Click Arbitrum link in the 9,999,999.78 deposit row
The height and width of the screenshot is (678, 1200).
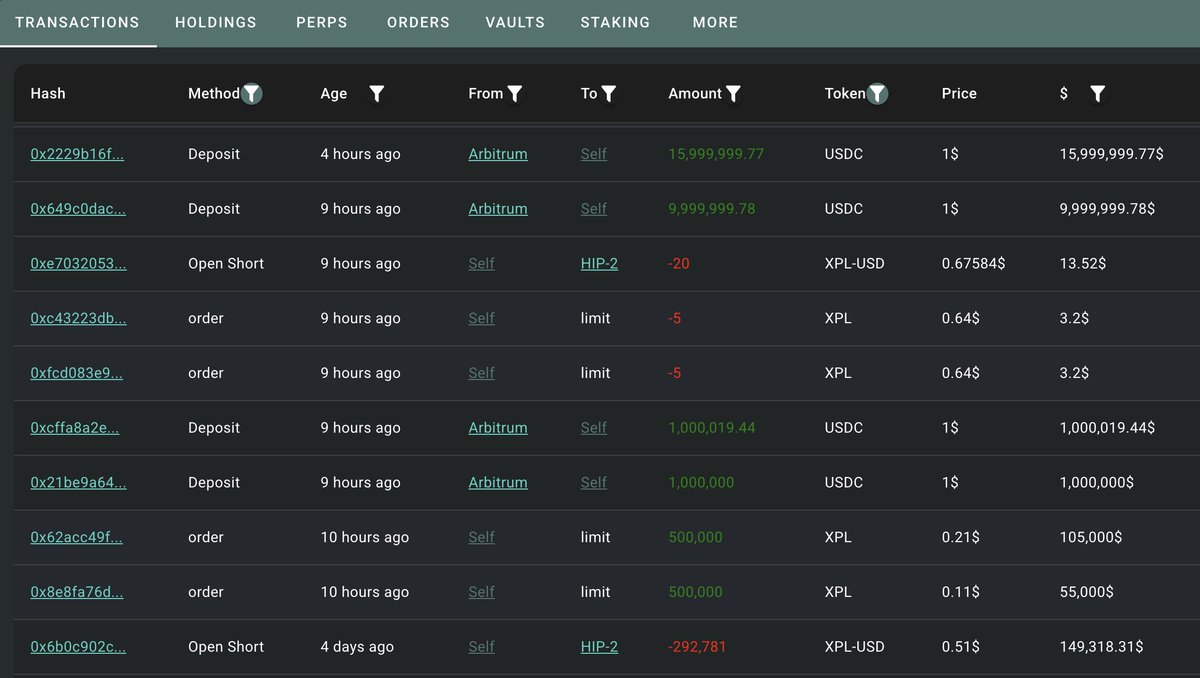tap(498, 209)
